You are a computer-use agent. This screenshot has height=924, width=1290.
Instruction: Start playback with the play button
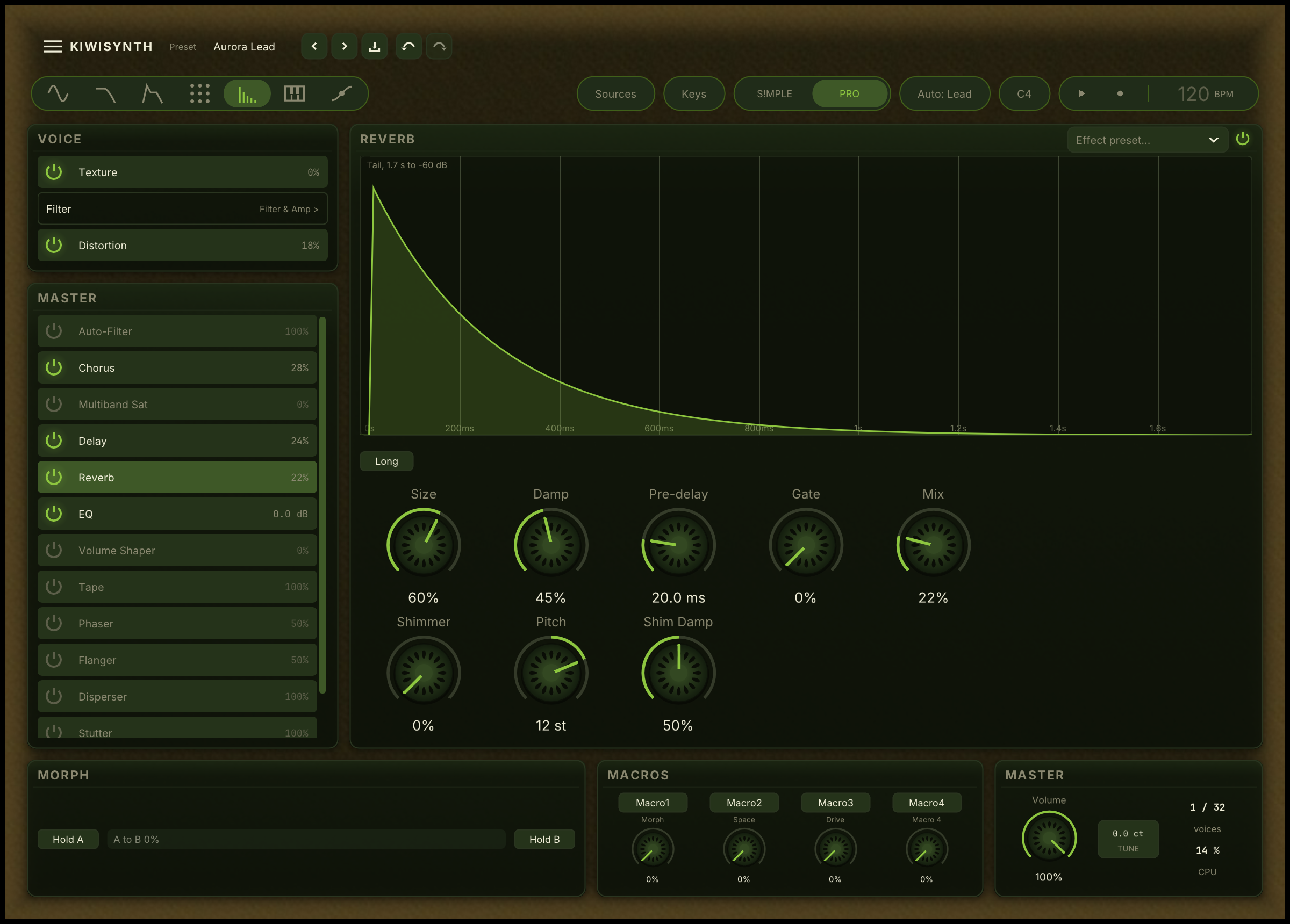(x=1082, y=94)
